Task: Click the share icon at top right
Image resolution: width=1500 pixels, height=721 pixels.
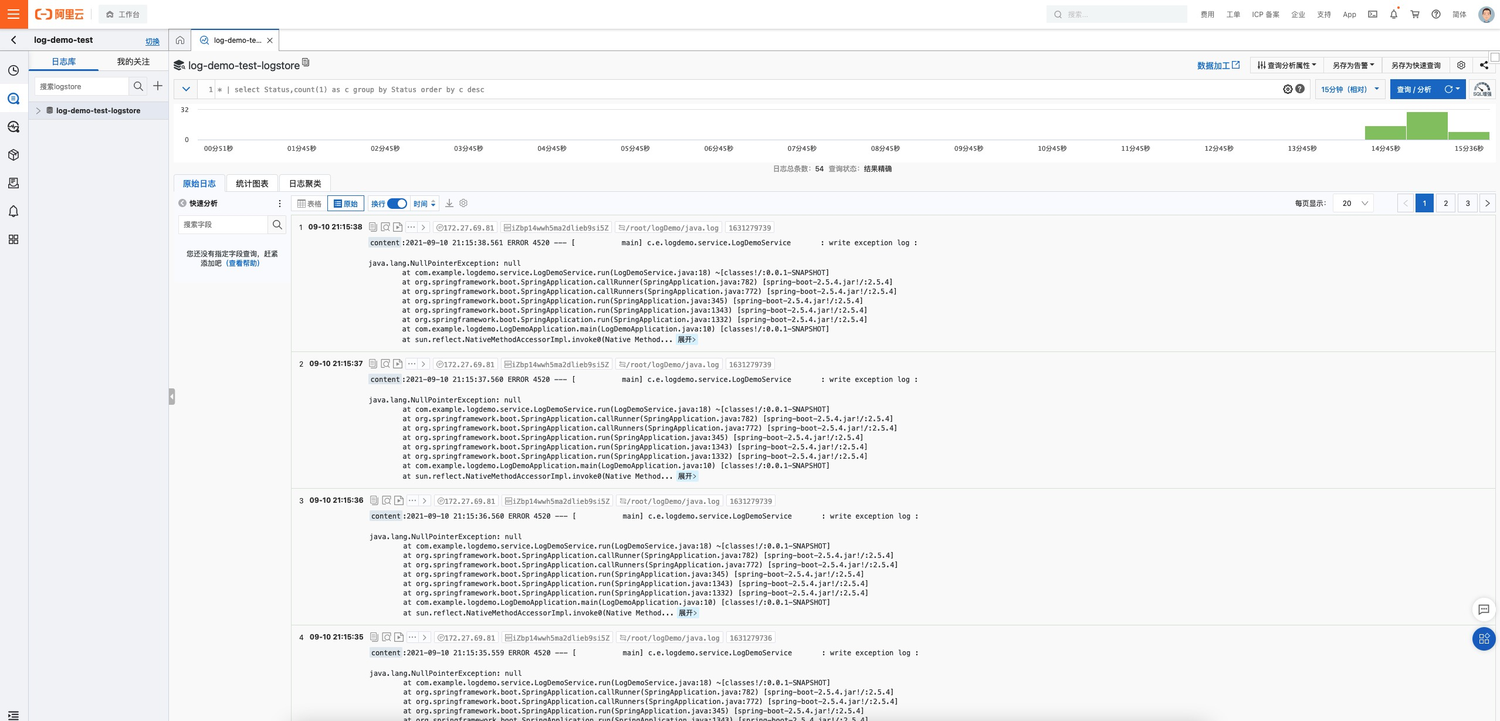Action: point(1484,65)
